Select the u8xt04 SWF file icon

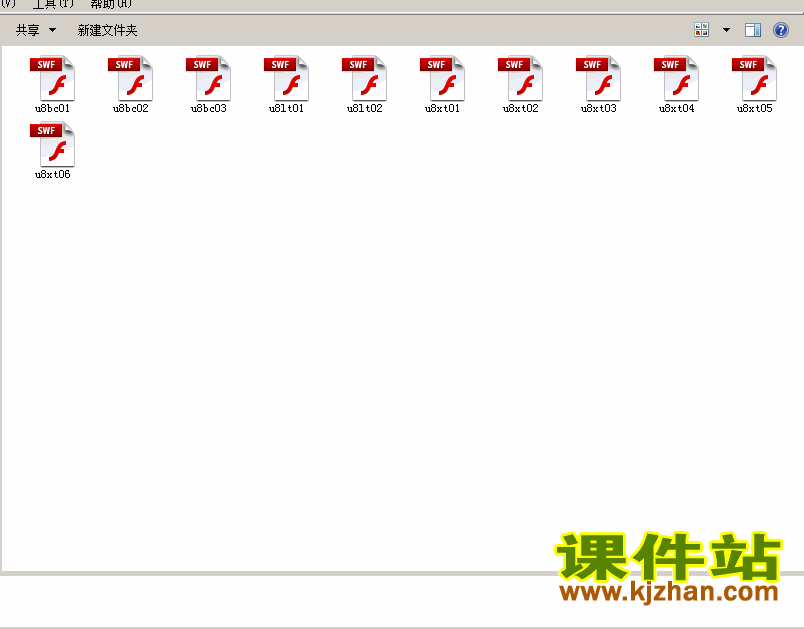[676, 78]
